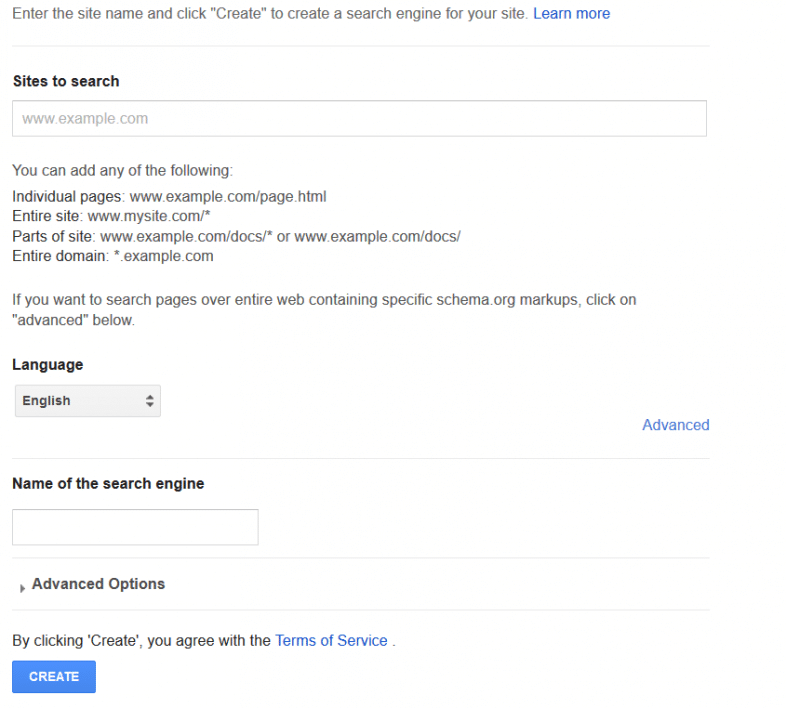This screenshot has height=708, width=786.
Task: Click the "Parts of site" example line
Action: pyautogui.click(x=236, y=236)
